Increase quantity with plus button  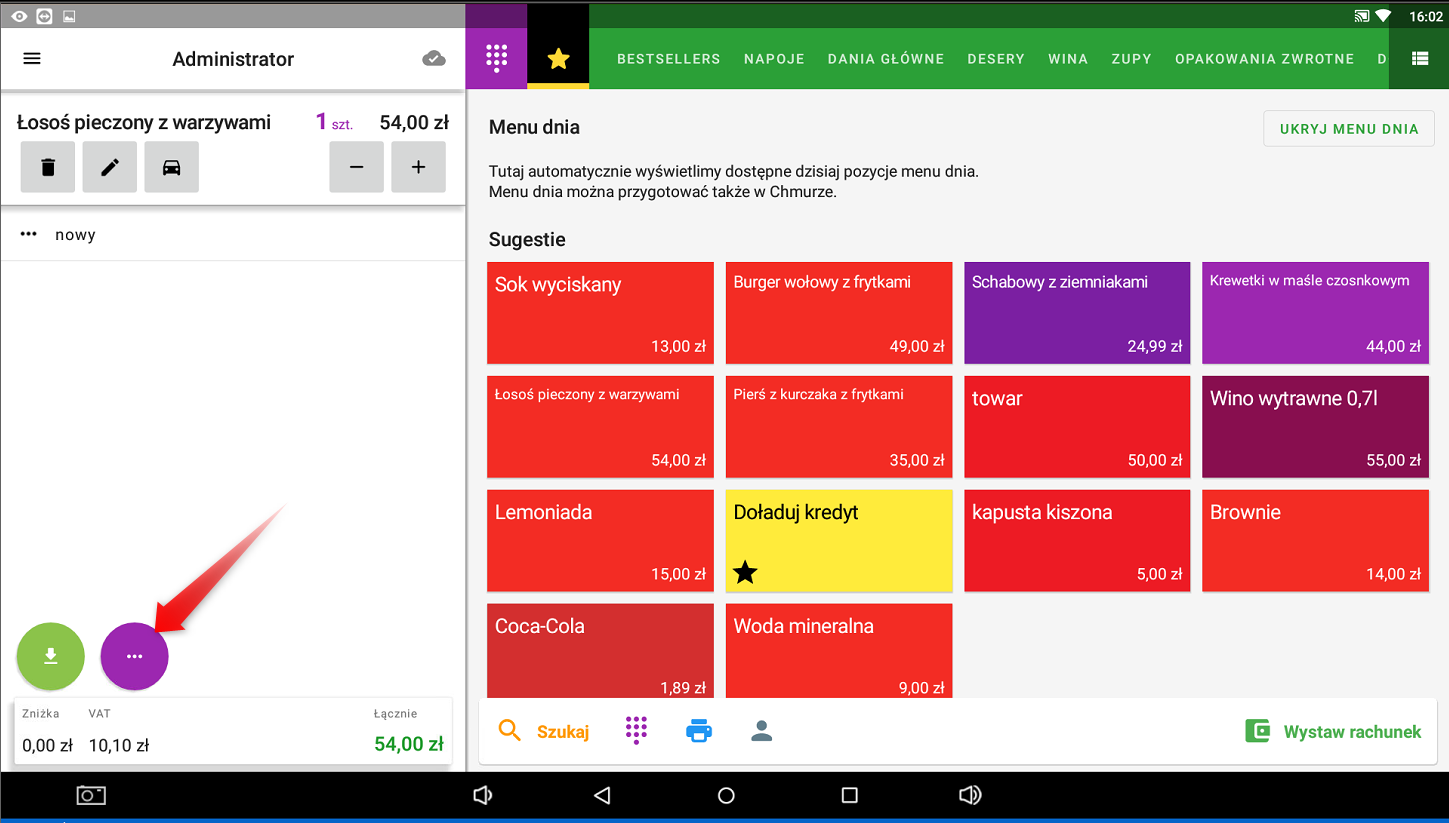pos(418,167)
